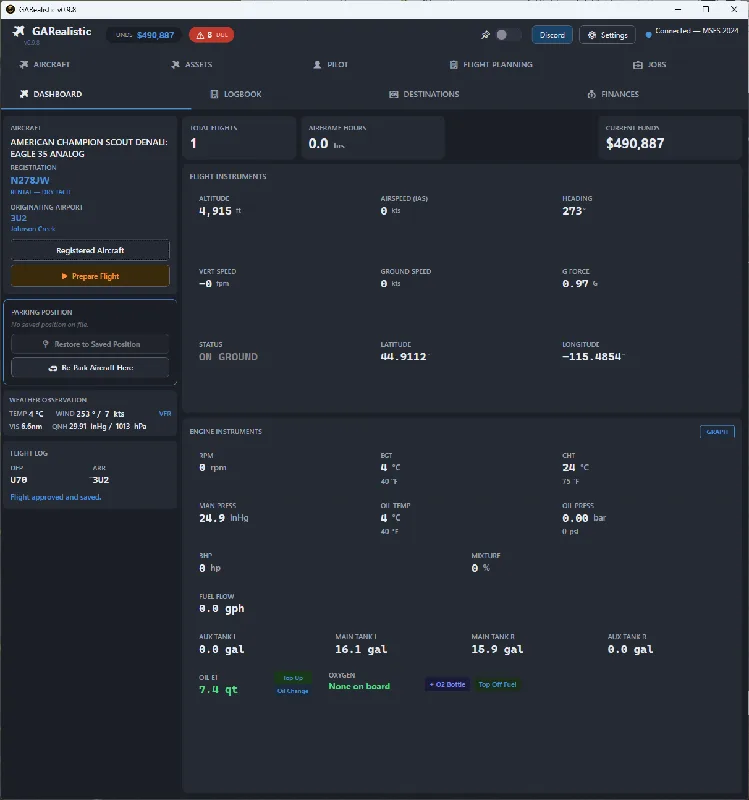
Task: Click the Oil Change button
Action: [x=293, y=691]
